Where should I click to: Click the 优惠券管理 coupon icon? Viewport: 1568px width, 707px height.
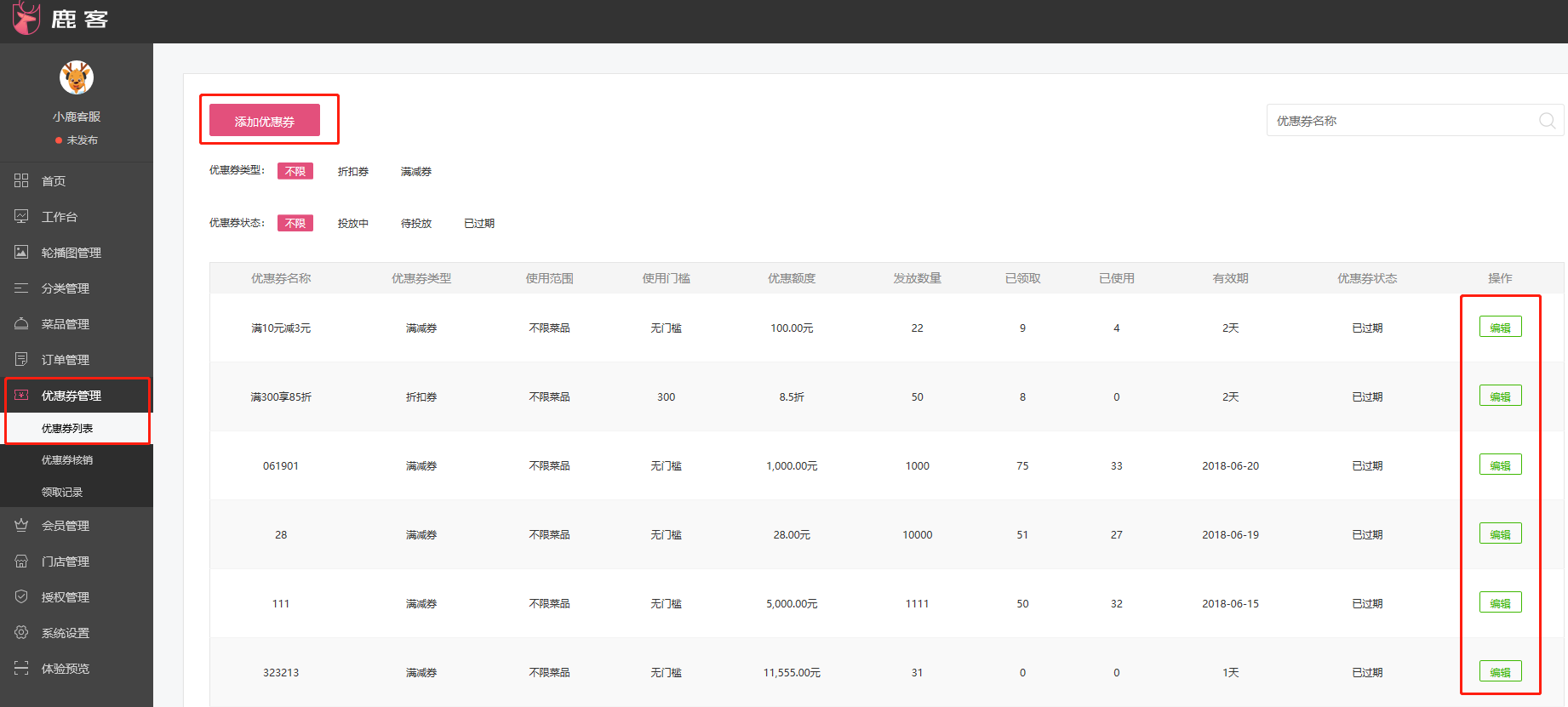click(21, 395)
